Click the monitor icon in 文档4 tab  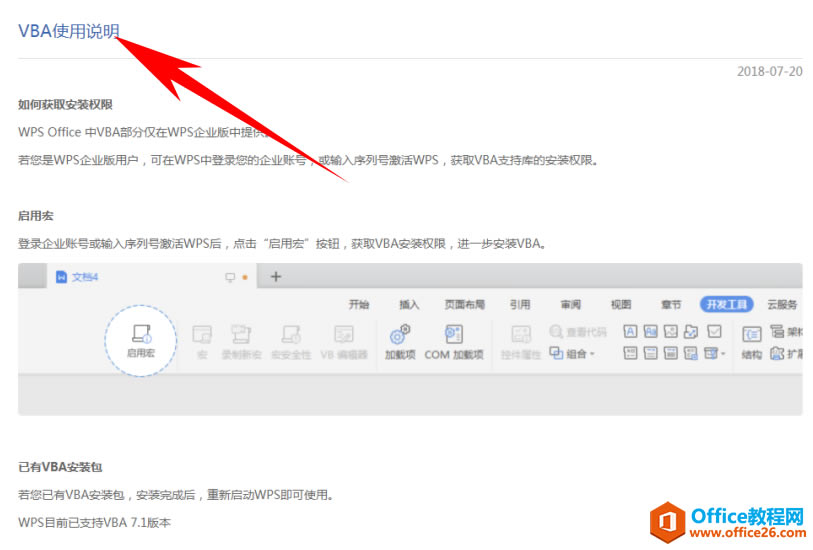pyautogui.click(x=230, y=277)
